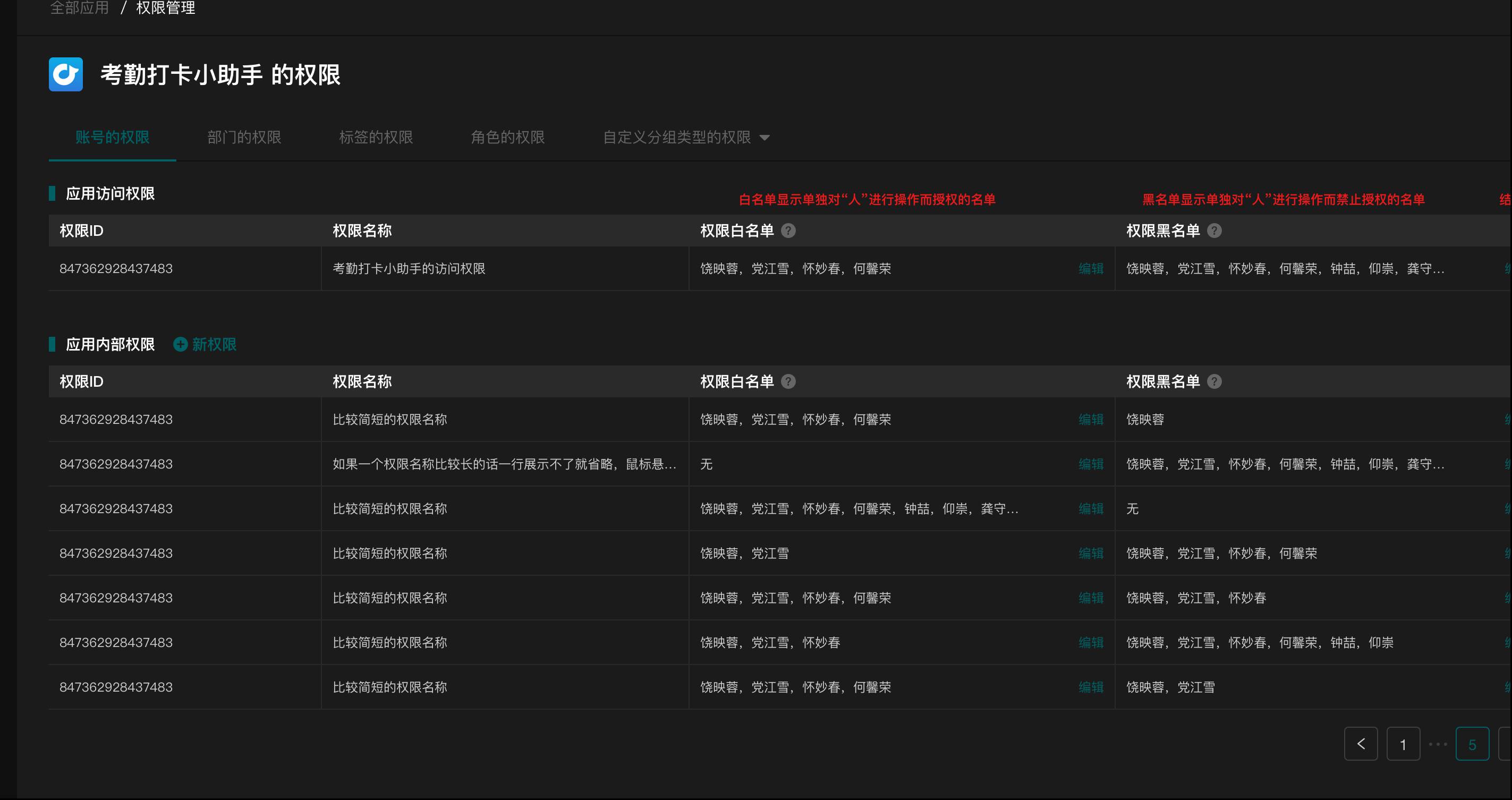1512x800 pixels.
Task: Switch to the 部门的权限 tab
Action: [x=244, y=138]
